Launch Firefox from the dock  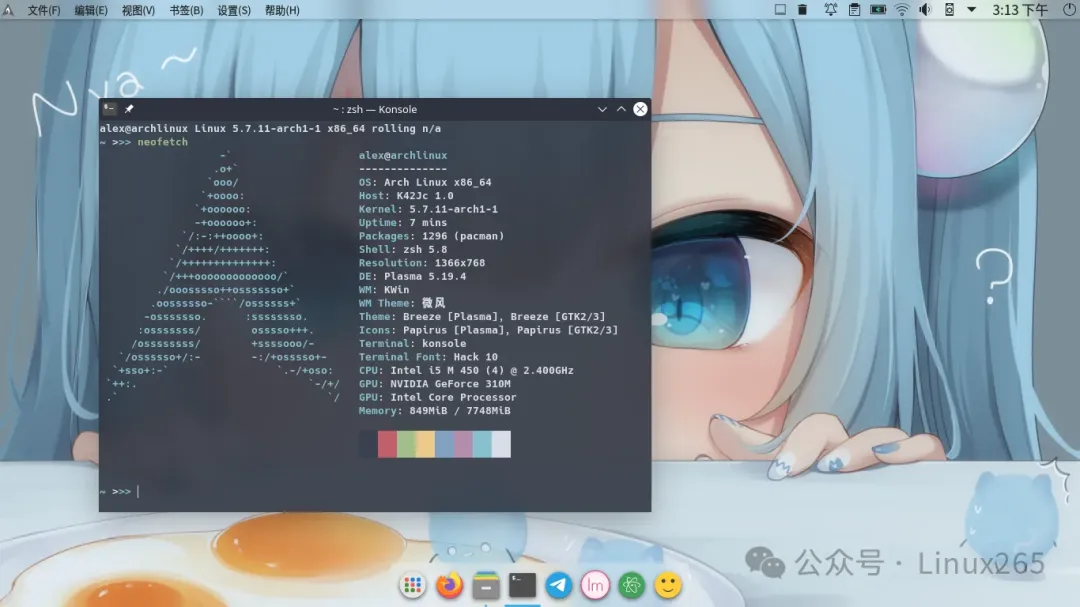click(x=449, y=586)
